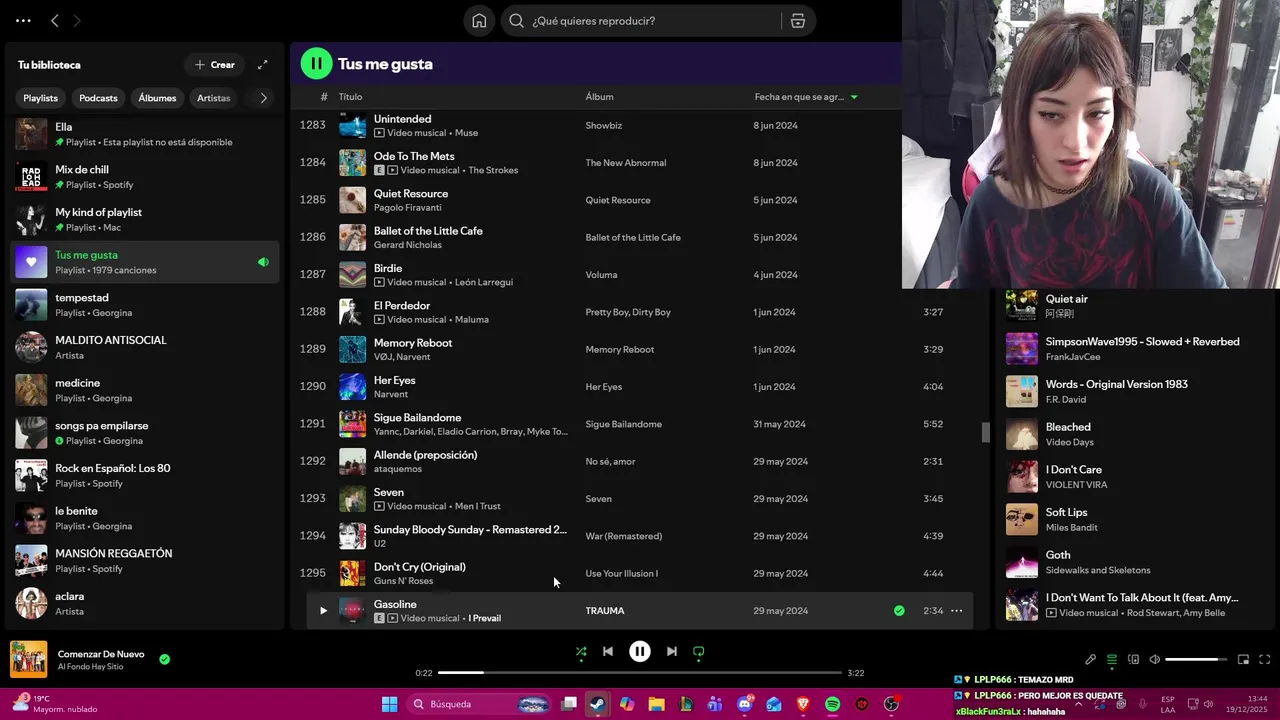This screenshot has height=720, width=1280.
Task: Open León Larregui artist link
Action: pyautogui.click(x=484, y=282)
